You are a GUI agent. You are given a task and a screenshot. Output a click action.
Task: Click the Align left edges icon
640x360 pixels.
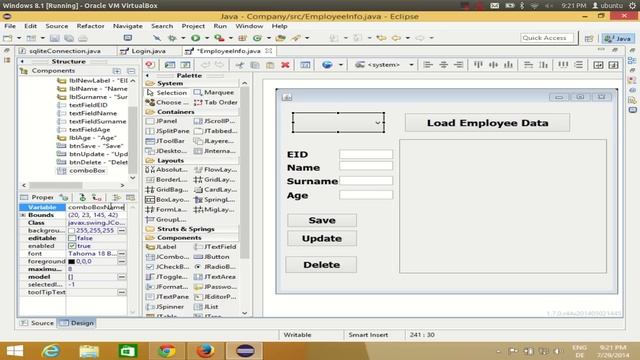(428, 65)
